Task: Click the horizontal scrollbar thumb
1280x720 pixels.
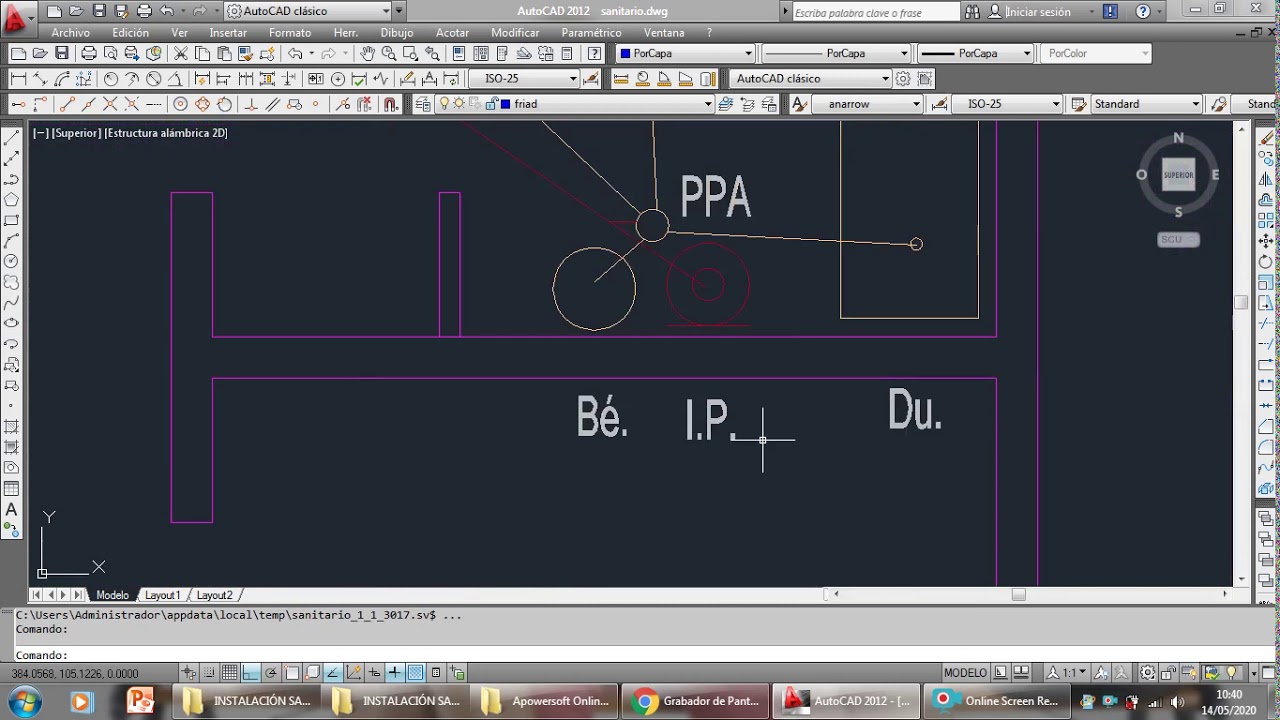Action: coord(1018,594)
